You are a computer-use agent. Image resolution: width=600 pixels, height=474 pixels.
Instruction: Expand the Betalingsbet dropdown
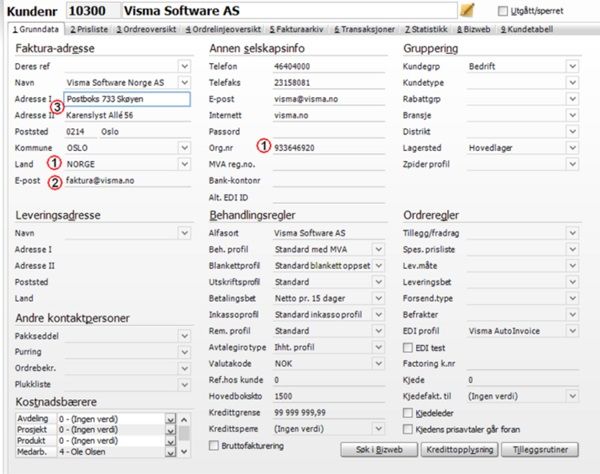coord(378,298)
